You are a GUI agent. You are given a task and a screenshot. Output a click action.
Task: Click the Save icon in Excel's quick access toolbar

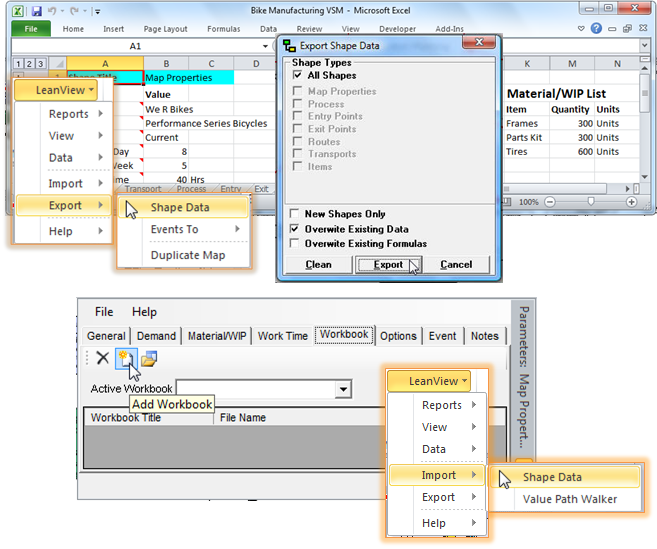click(36, 11)
